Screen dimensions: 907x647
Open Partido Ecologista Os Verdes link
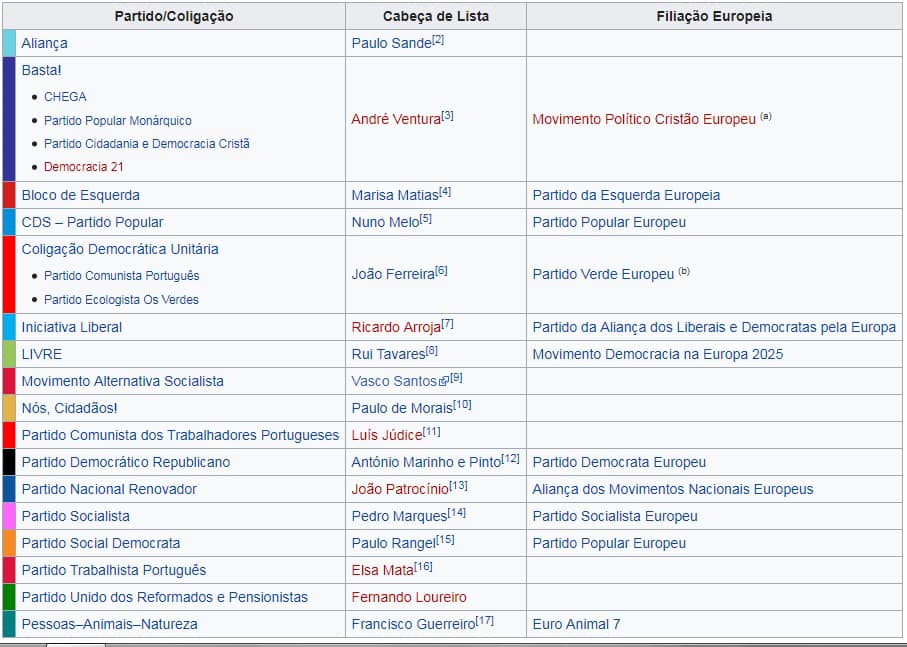pos(121,300)
